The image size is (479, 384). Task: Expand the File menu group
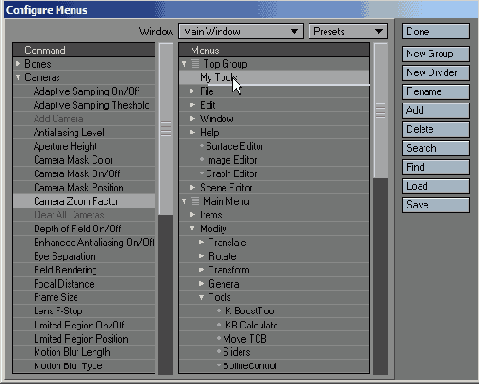point(192,91)
